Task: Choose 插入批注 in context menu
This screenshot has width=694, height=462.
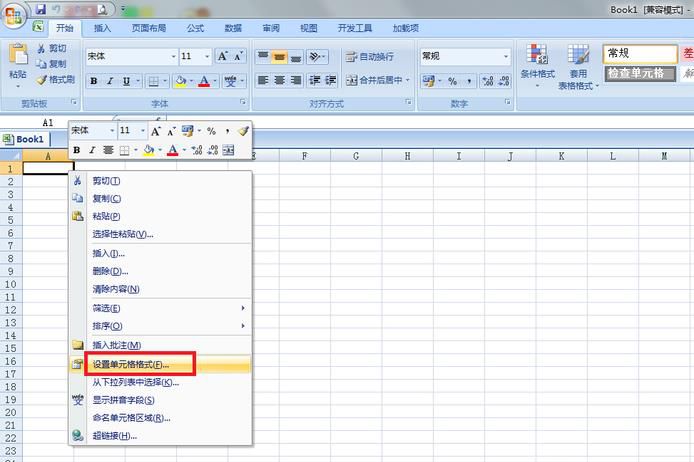Action: (x=160, y=345)
